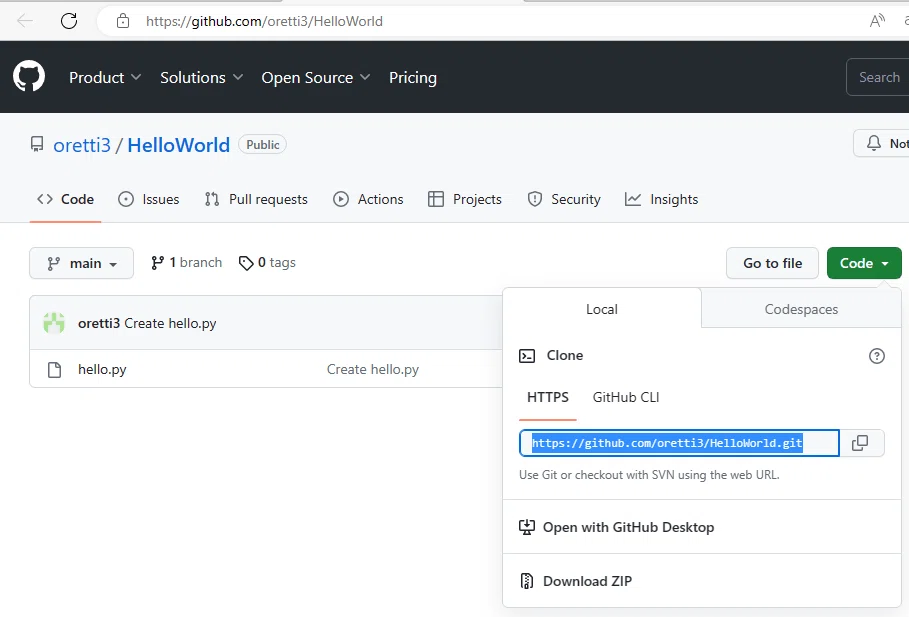909x617 pixels.
Task: Switch to the Security tab
Action: tap(564, 199)
